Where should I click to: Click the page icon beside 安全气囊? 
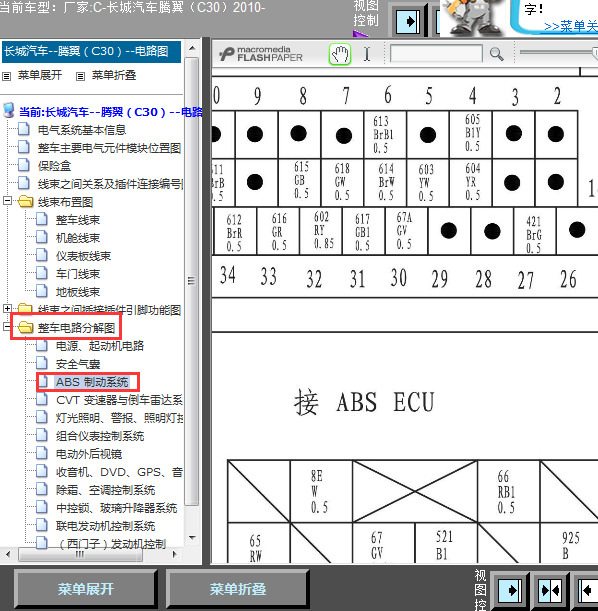[42, 364]
